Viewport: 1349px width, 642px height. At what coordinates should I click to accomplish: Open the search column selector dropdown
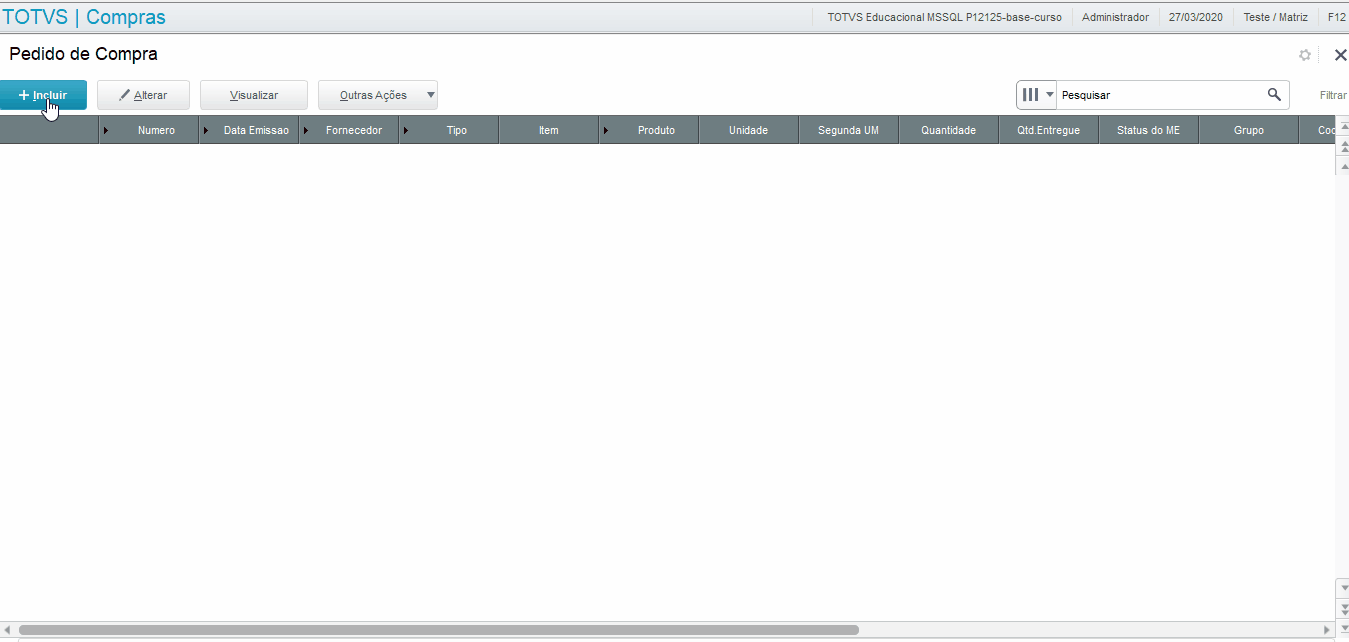pyautogui.click(x=1037, y=95)
